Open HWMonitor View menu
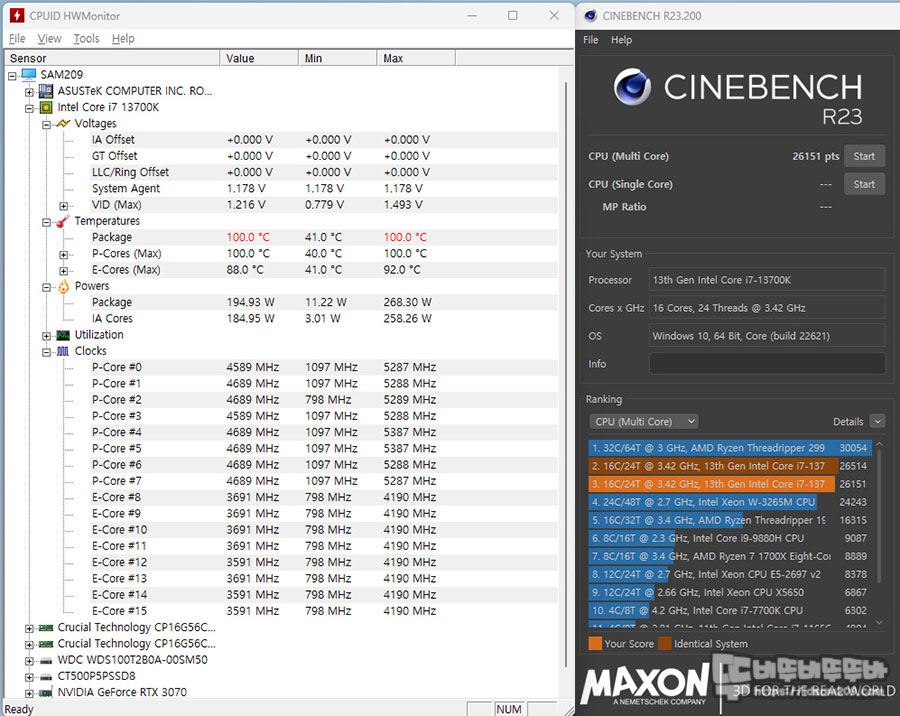 click(x=49, y=38)
